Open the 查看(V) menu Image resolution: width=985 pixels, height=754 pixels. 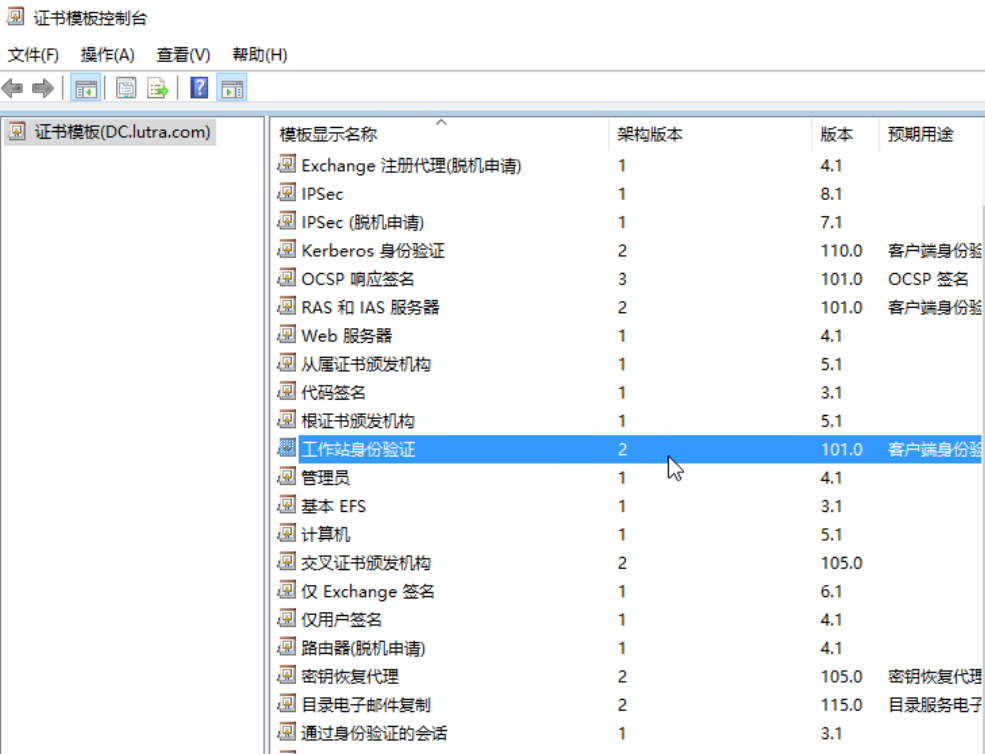point(183,55)
